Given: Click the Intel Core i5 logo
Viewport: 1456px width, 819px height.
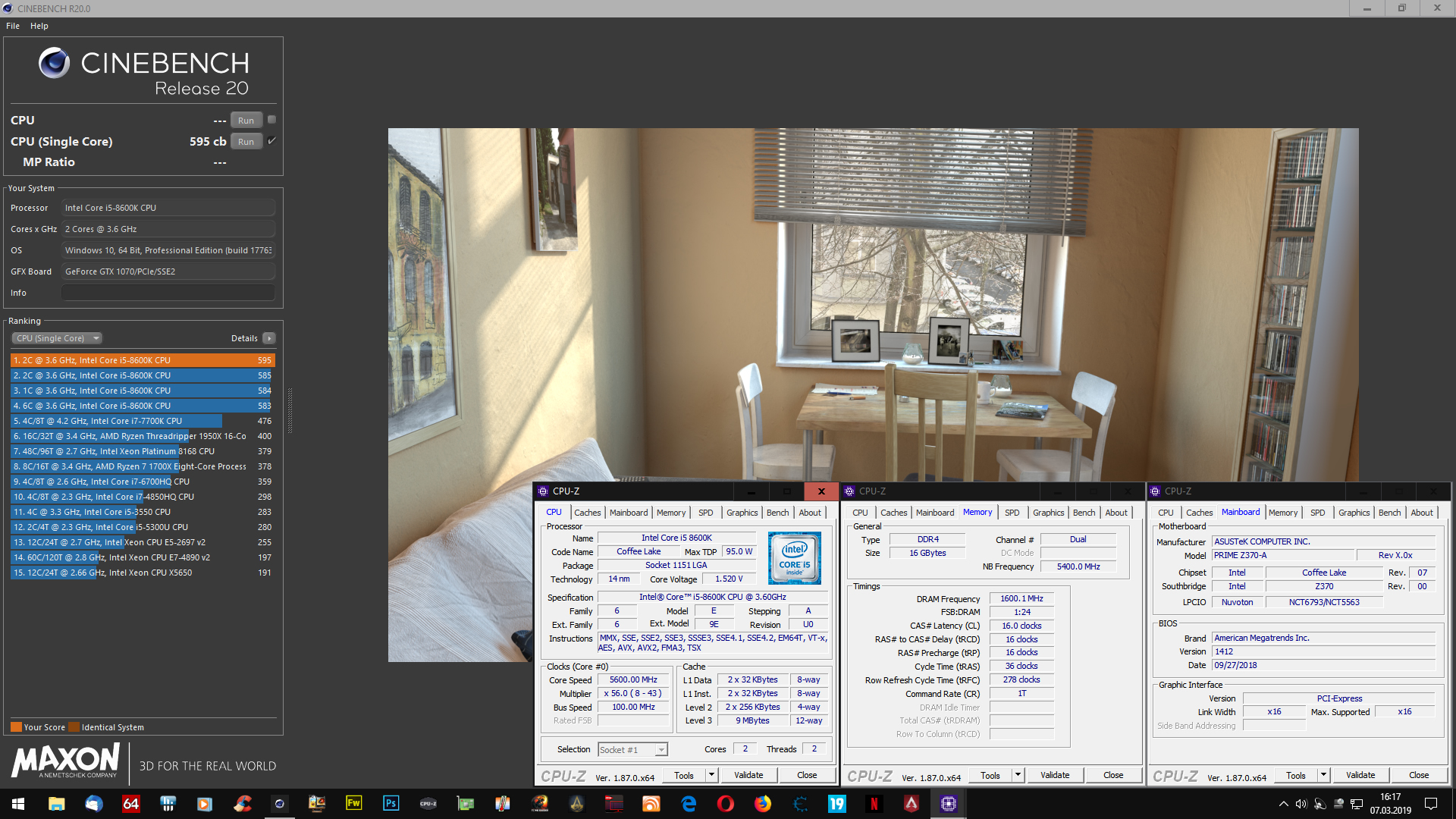Looking at the screenshot, I should coord(794,558).
